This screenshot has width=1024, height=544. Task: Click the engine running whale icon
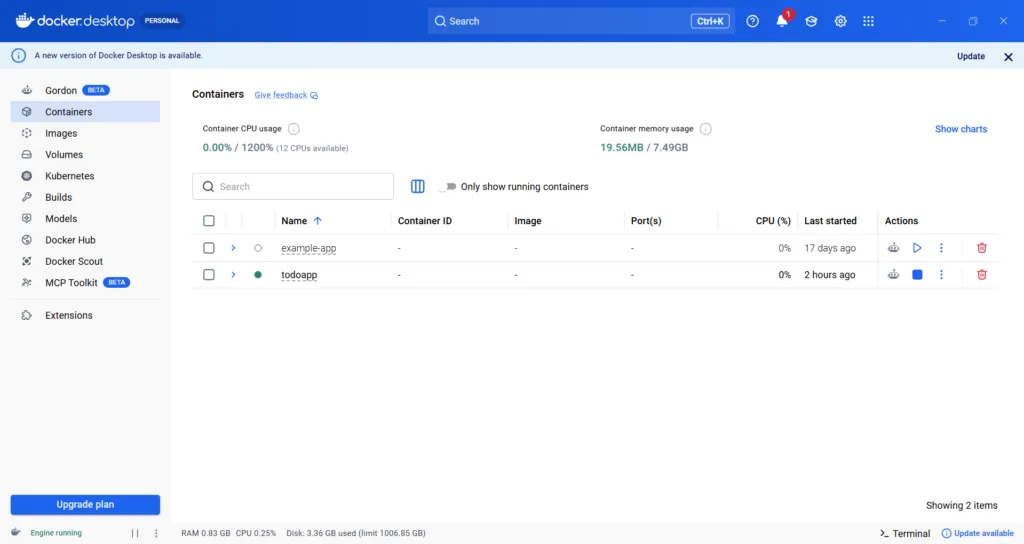click(x=16, y=532)
